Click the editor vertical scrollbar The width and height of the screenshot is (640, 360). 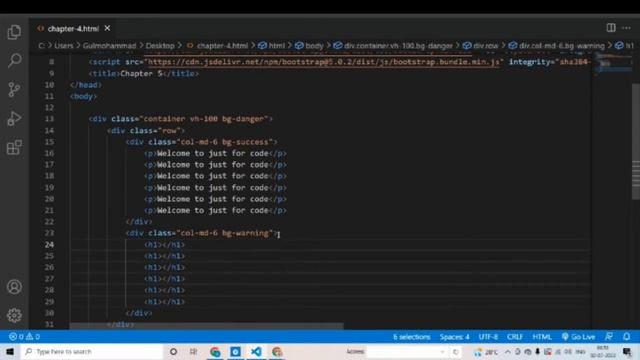636,141
